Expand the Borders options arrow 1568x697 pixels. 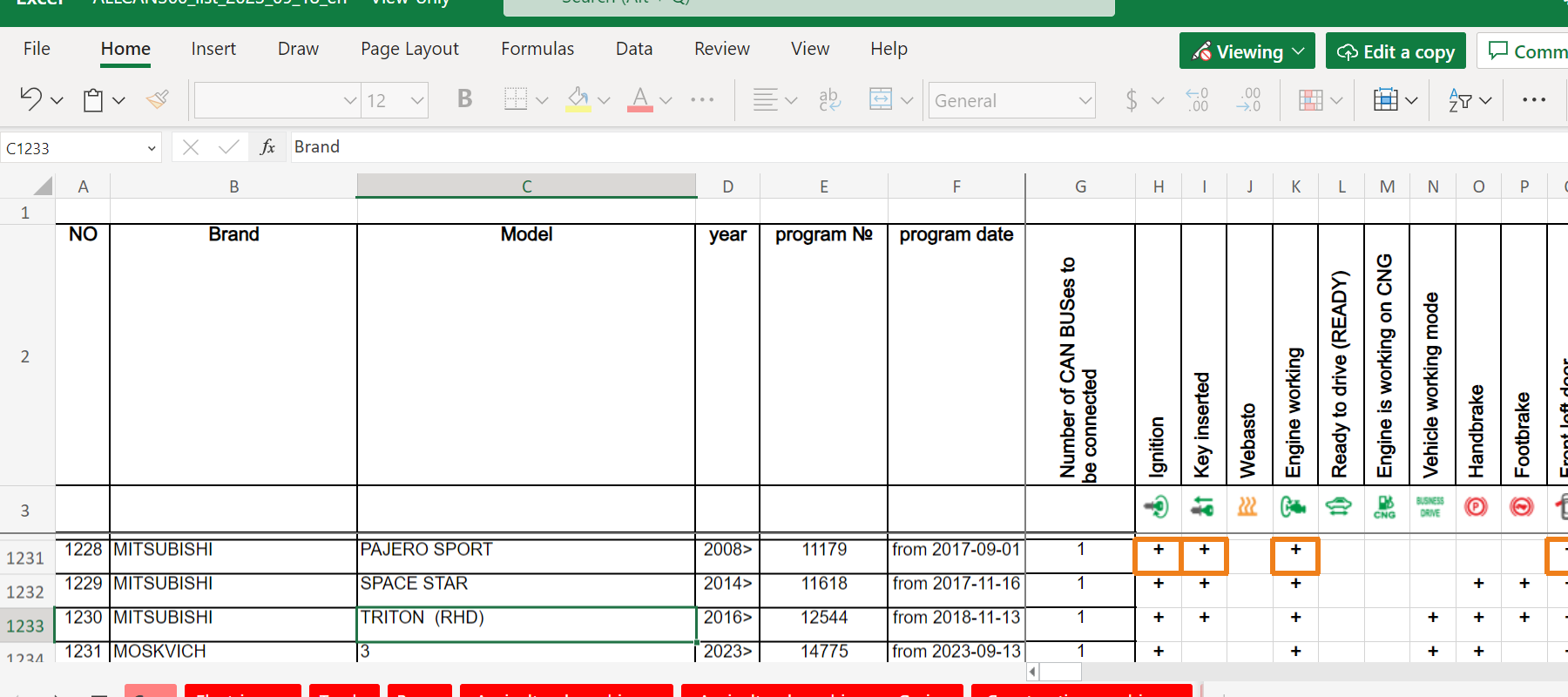coord(542,101)
